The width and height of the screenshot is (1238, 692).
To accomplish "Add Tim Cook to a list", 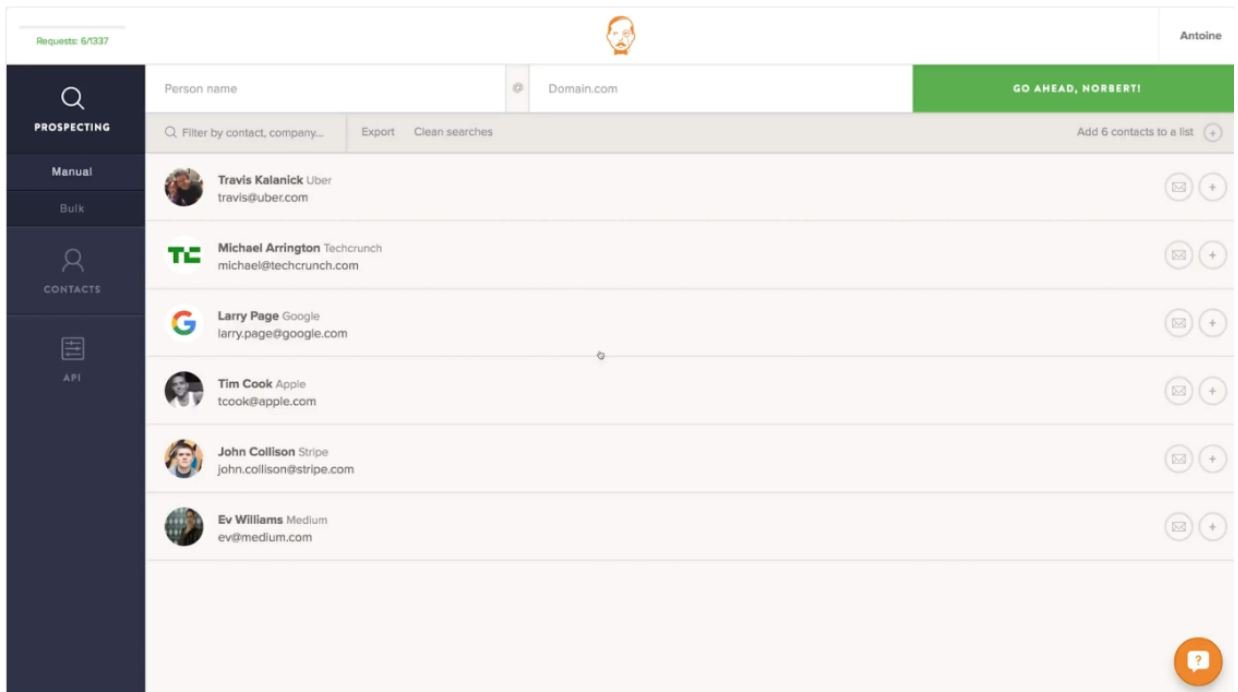I will [1212, 391].
